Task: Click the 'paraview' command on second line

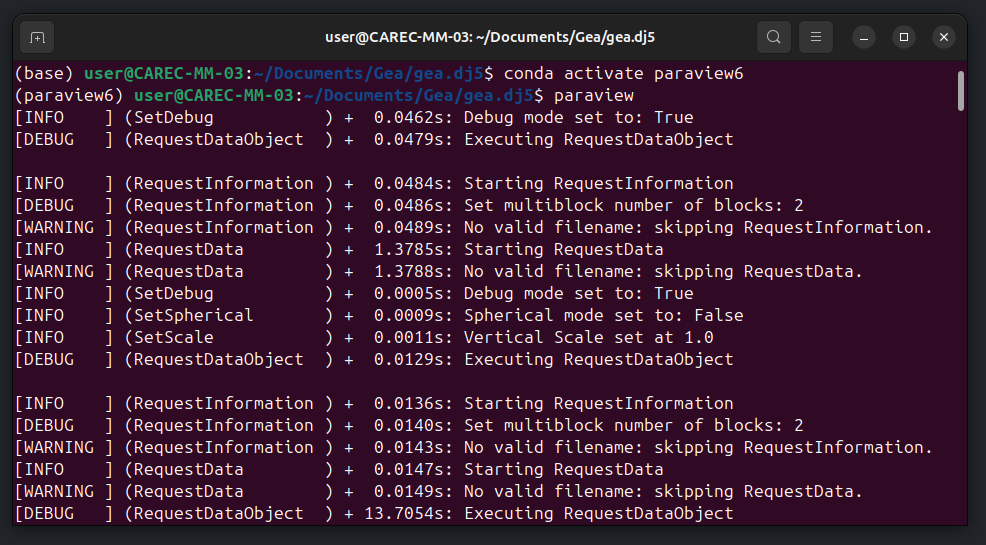Action: click(x=594, y=96)
